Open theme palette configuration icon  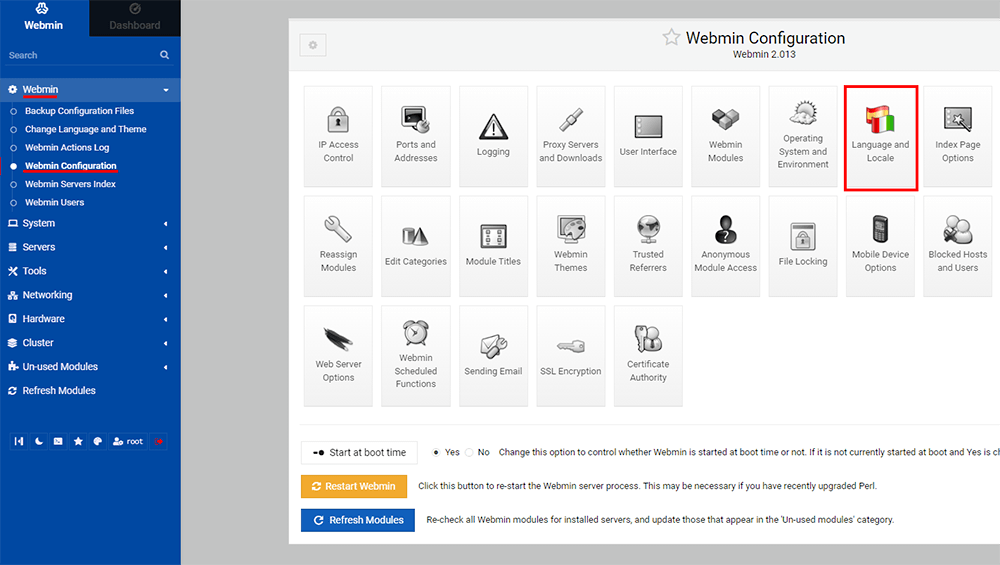tap(98, 441)
